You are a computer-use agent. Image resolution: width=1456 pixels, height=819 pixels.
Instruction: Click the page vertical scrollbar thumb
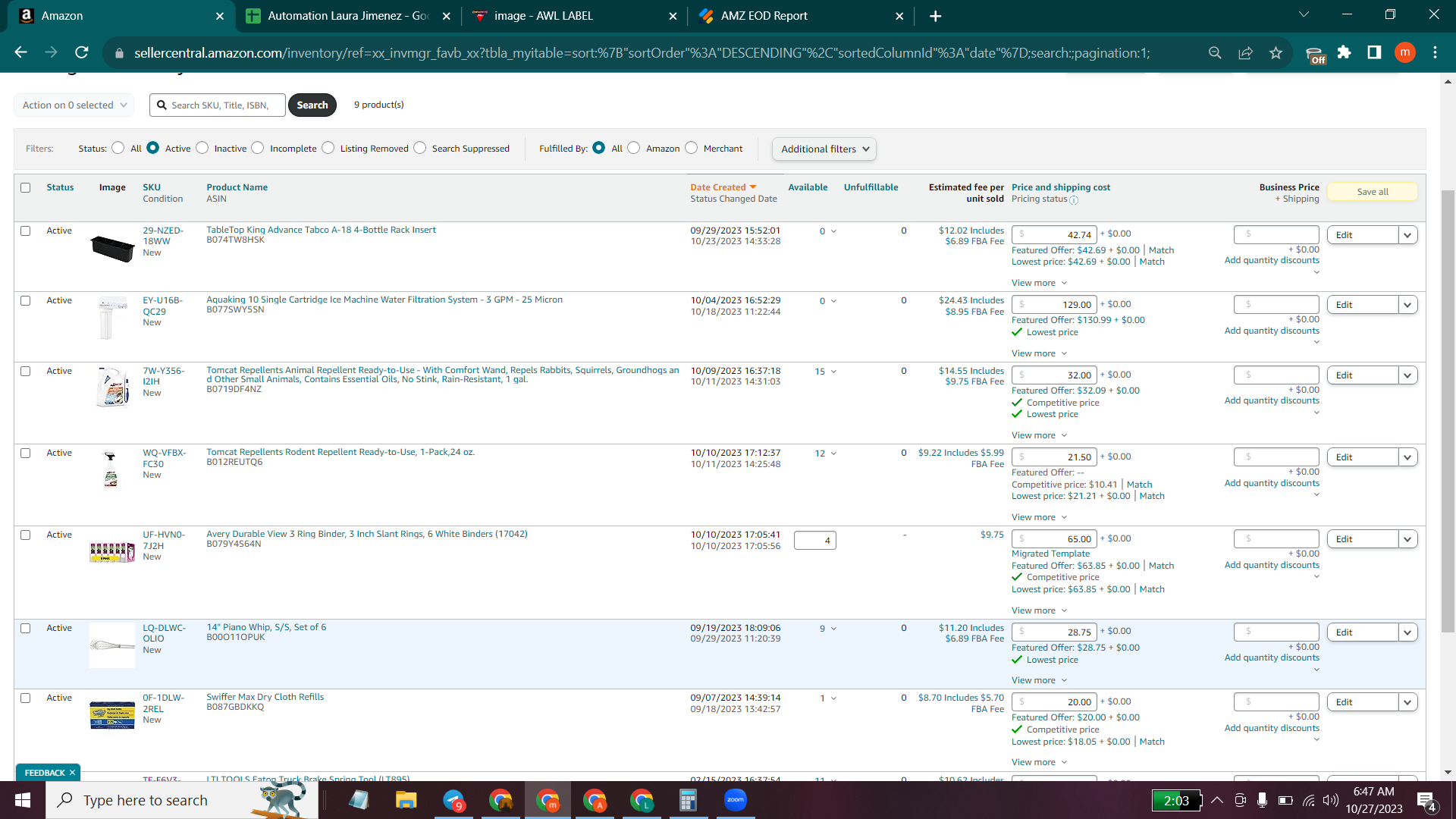pos(1448,409)
